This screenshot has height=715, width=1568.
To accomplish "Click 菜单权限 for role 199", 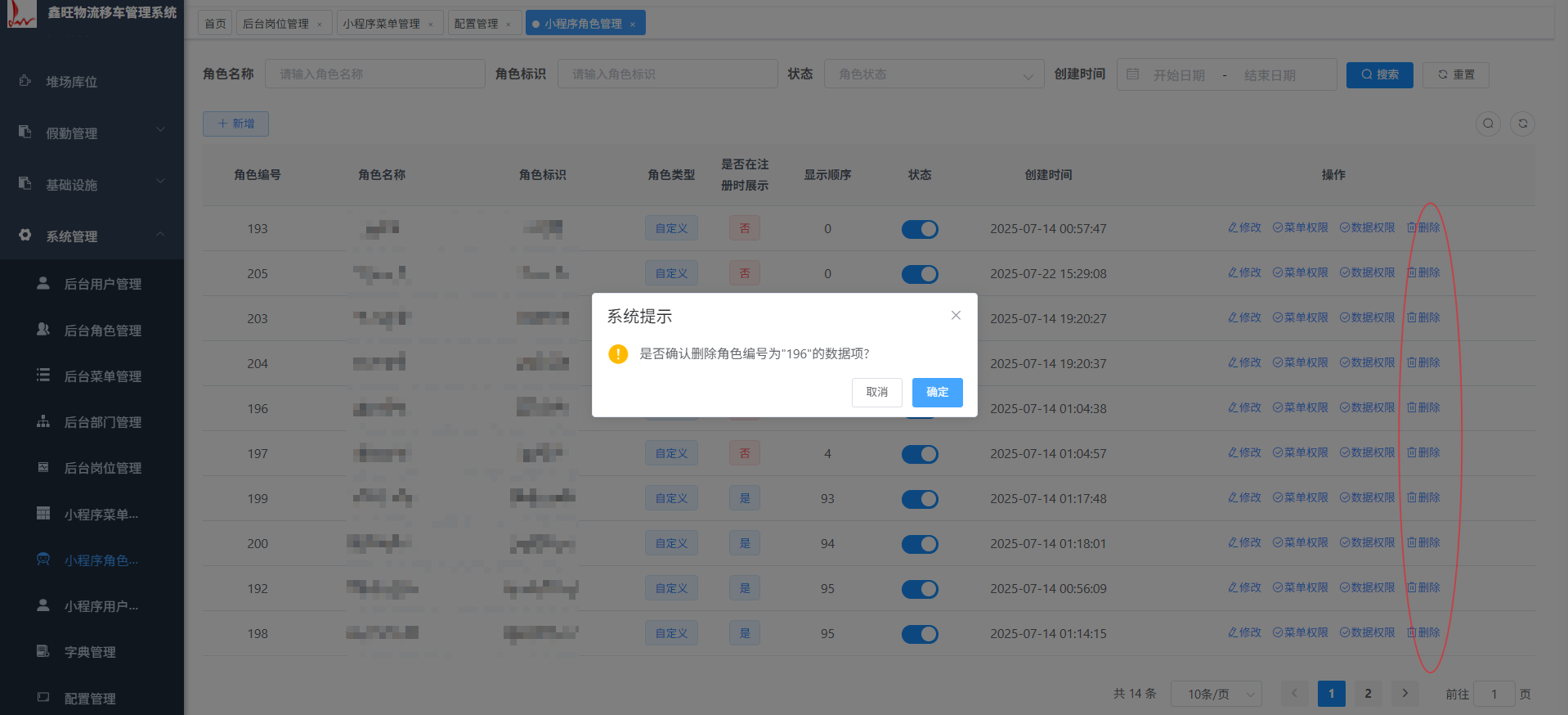I will pos(1300,497).
